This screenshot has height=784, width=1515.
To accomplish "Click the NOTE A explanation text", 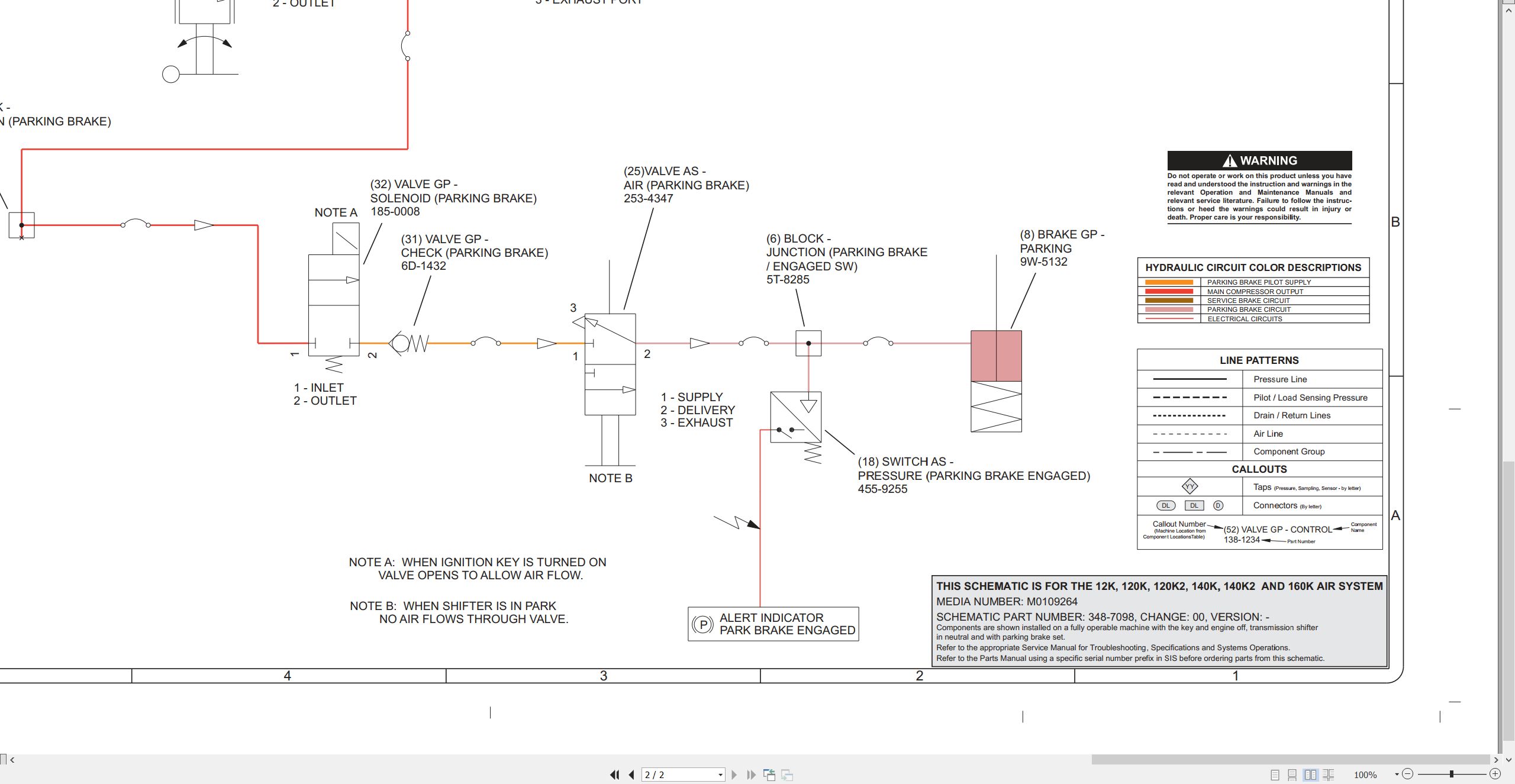I will pyautogui.click(x=478, y=569).
